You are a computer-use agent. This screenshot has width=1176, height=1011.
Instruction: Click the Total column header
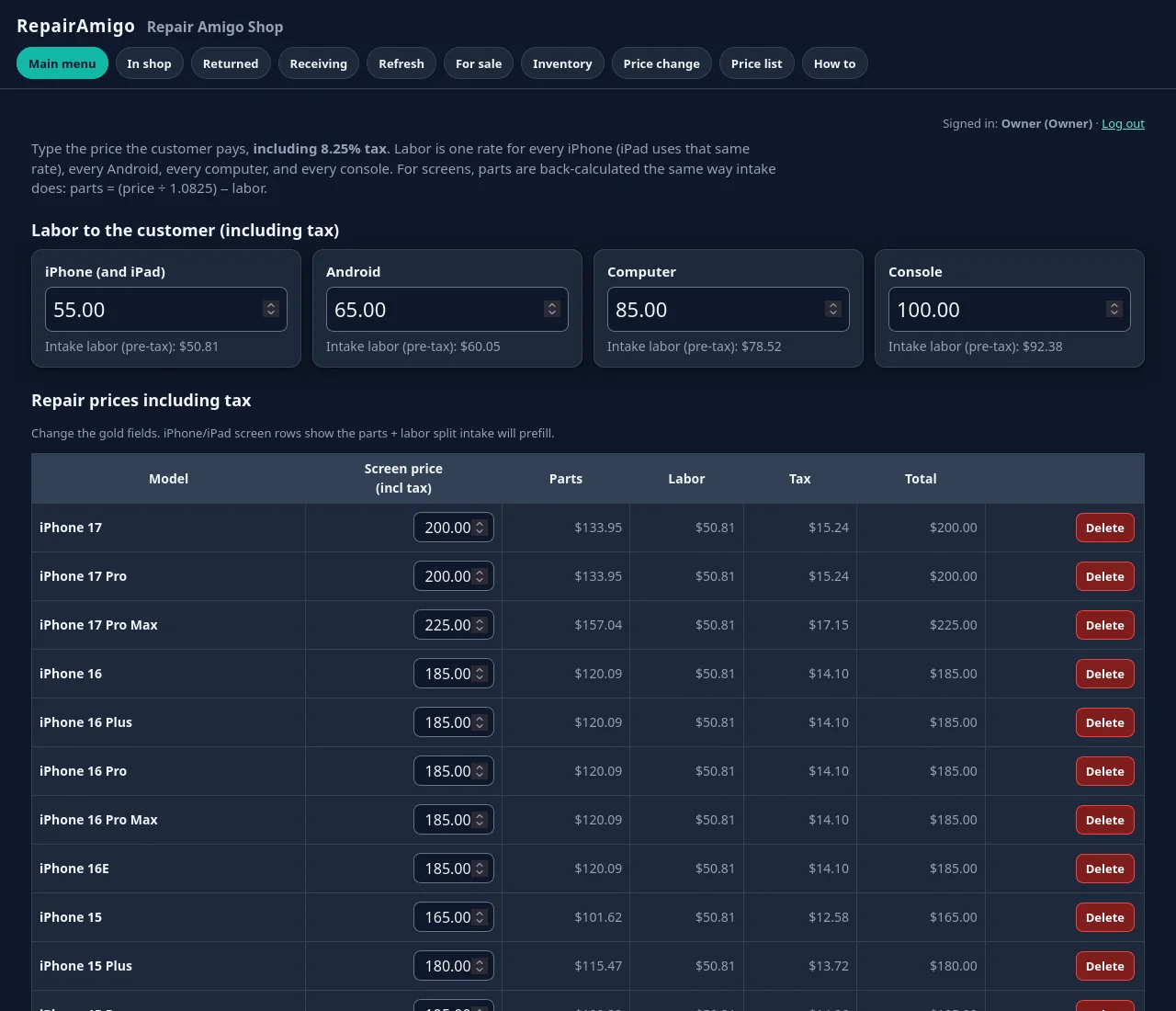[x=921, y=479]
